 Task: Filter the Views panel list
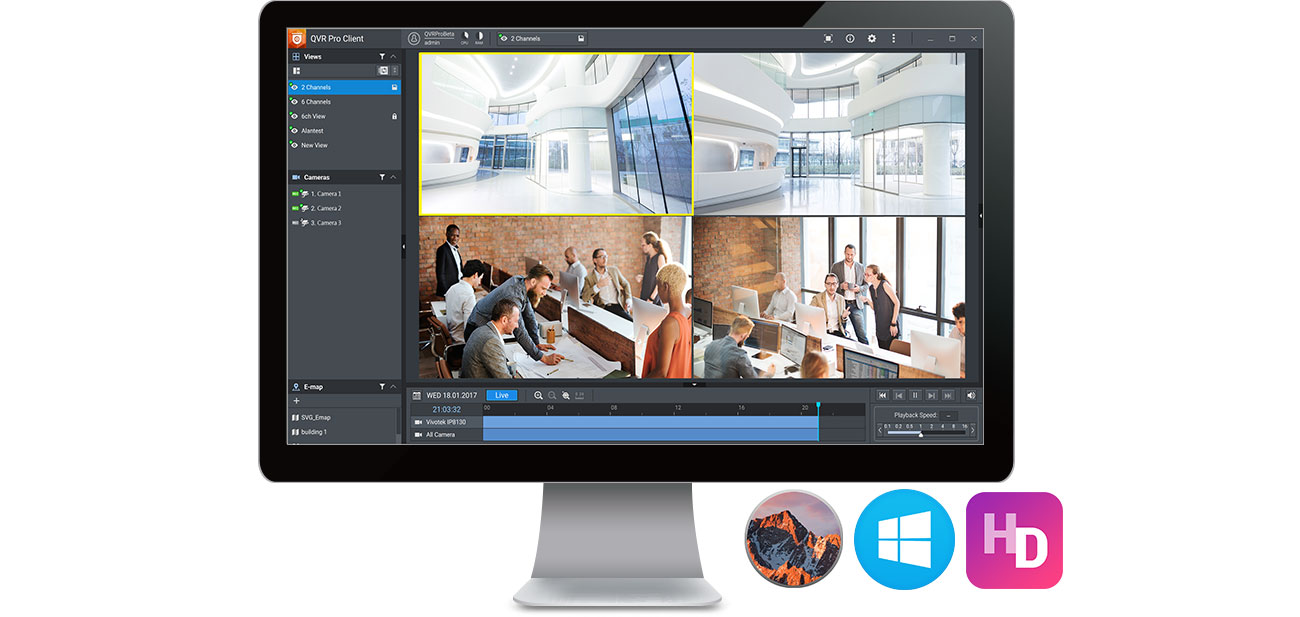pyautogui.click(x=382, y=57)
